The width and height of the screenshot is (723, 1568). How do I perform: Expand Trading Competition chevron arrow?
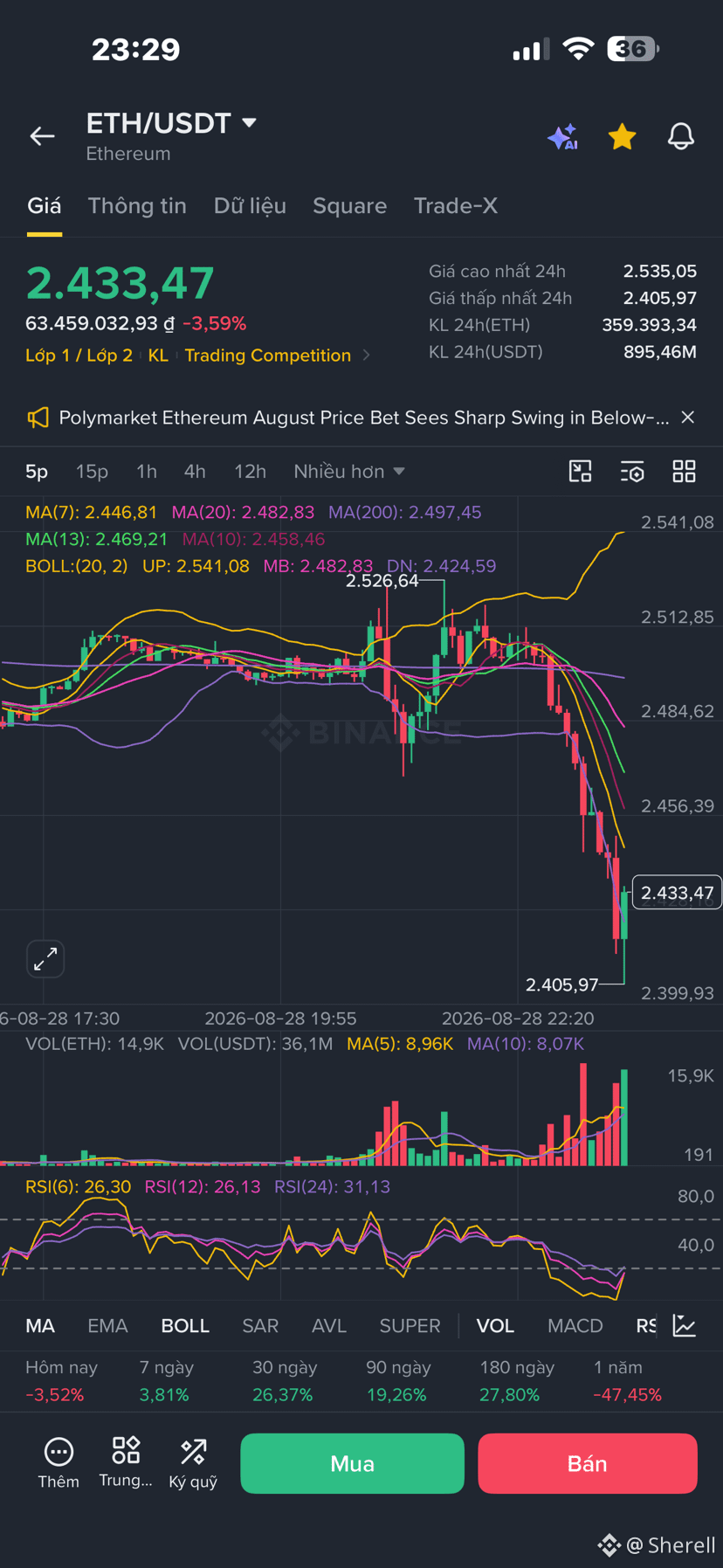pyautogui.click(x=366, y=356)
